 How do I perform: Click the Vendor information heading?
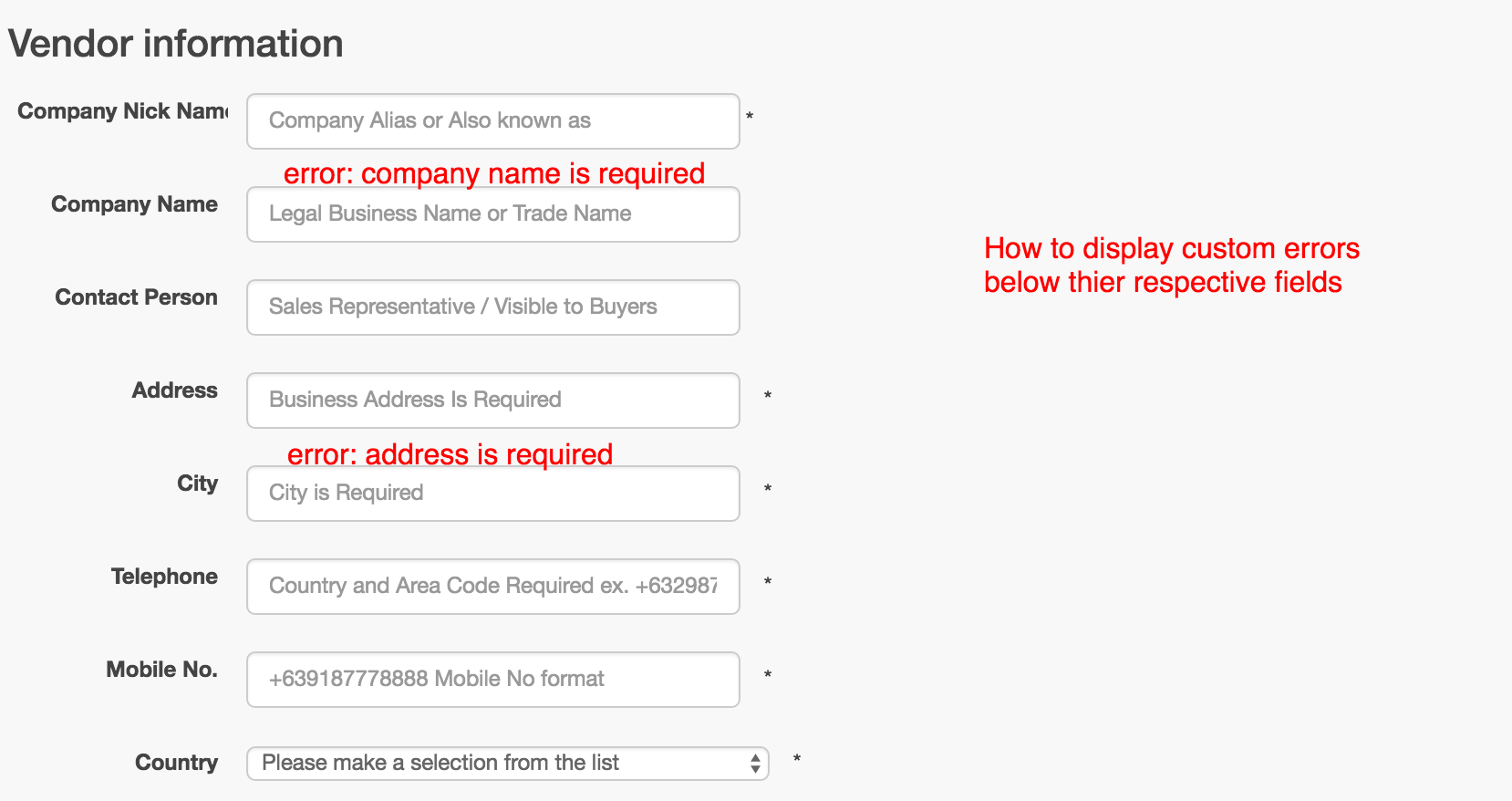tap(175, 44)
